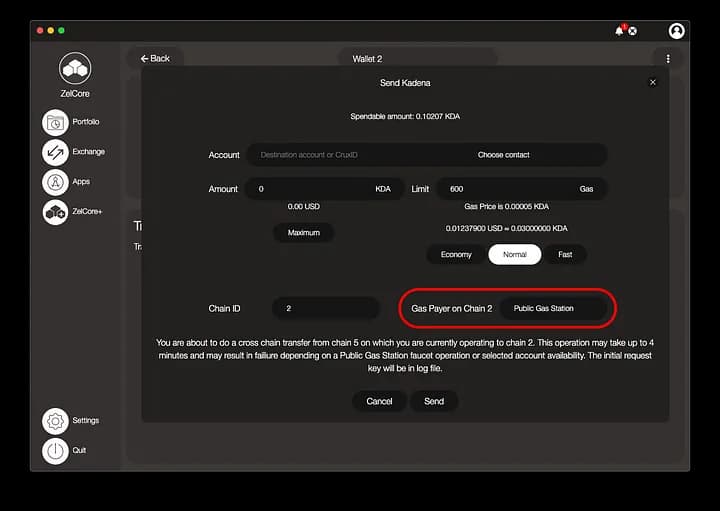
Task: Open the Portfolio section icon
Action: click(55, 122)
